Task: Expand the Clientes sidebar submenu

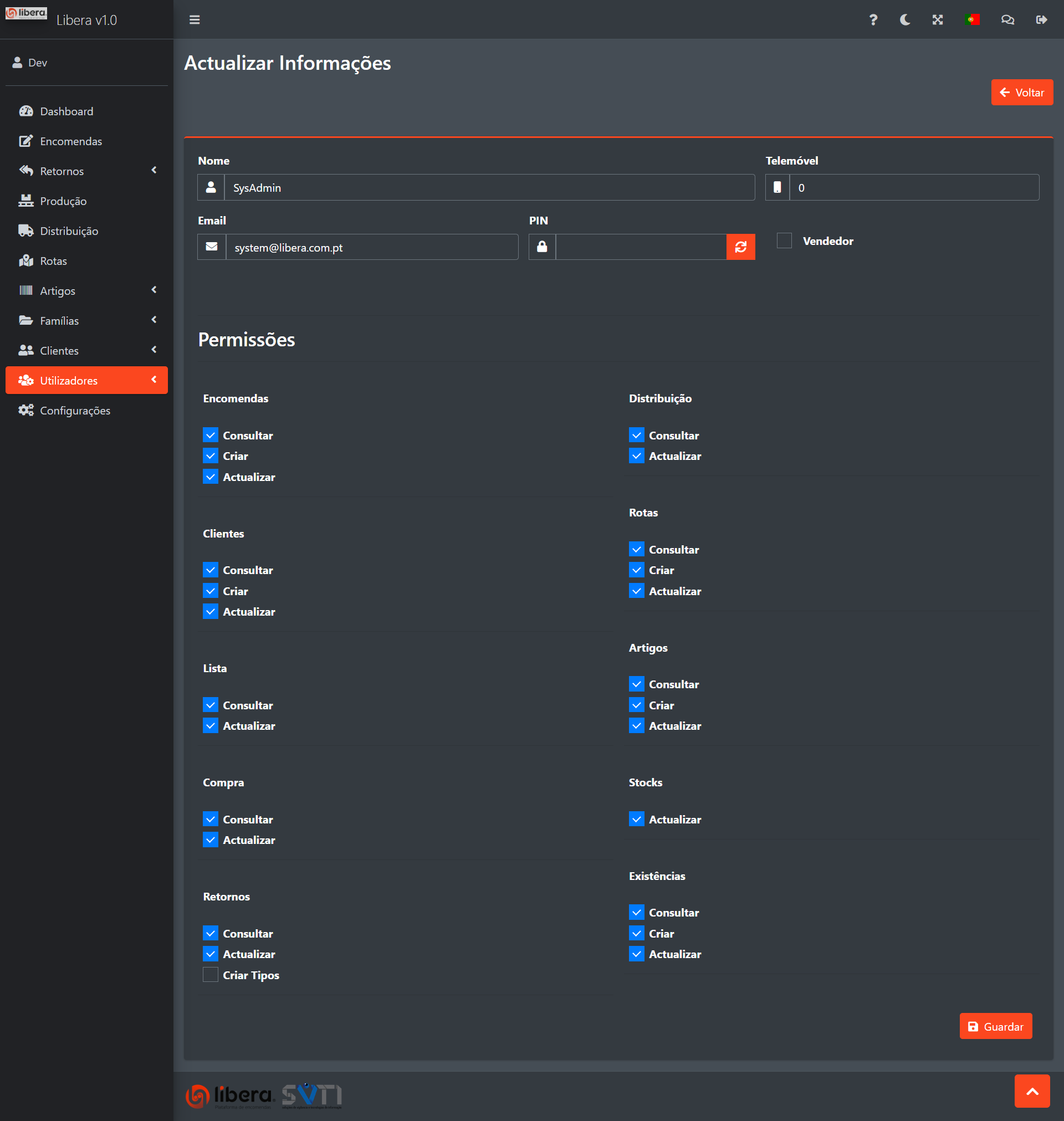Action: pyautogui.click(x=86, y=350)
